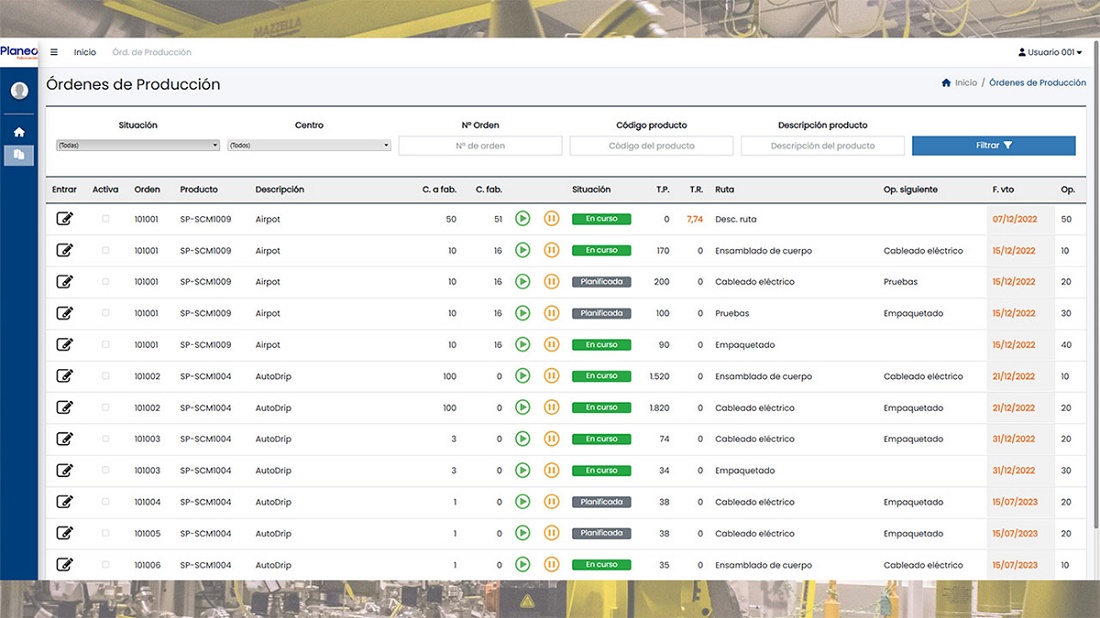
Task: Pause order 101006 with its pause icon
Action: coord(551,564)
